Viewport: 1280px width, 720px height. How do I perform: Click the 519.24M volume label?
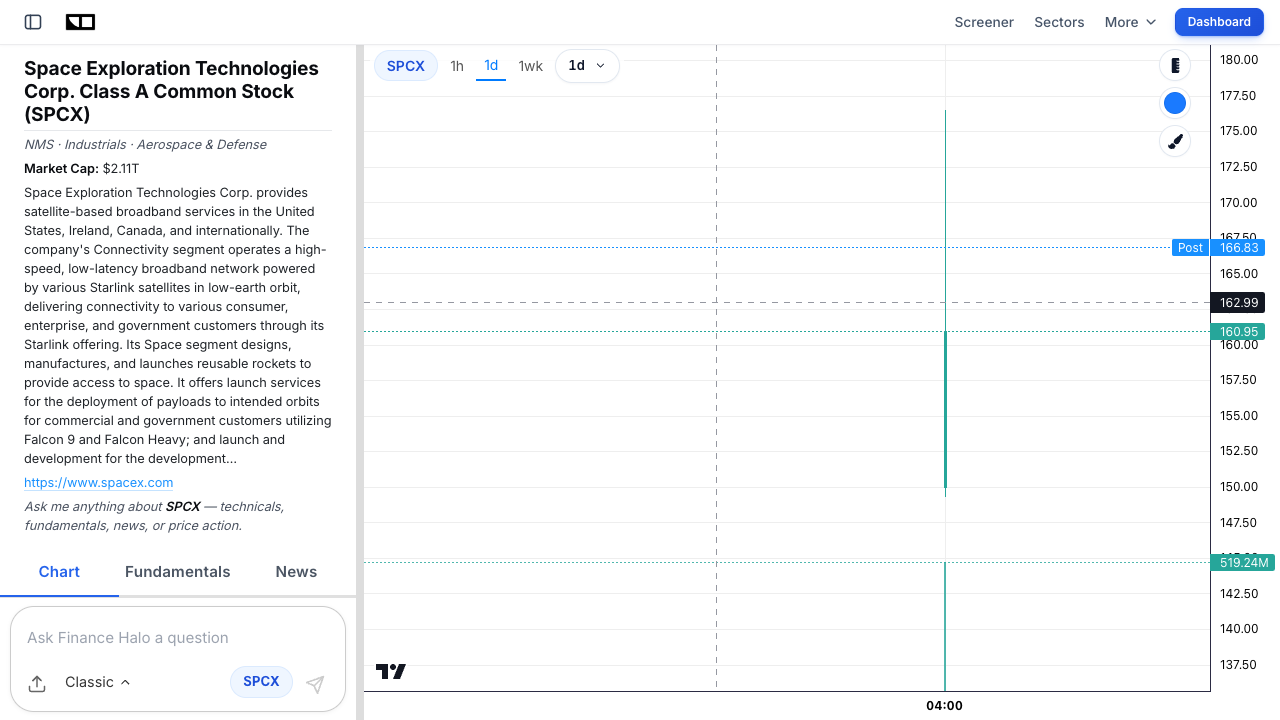click(1243, 562)
